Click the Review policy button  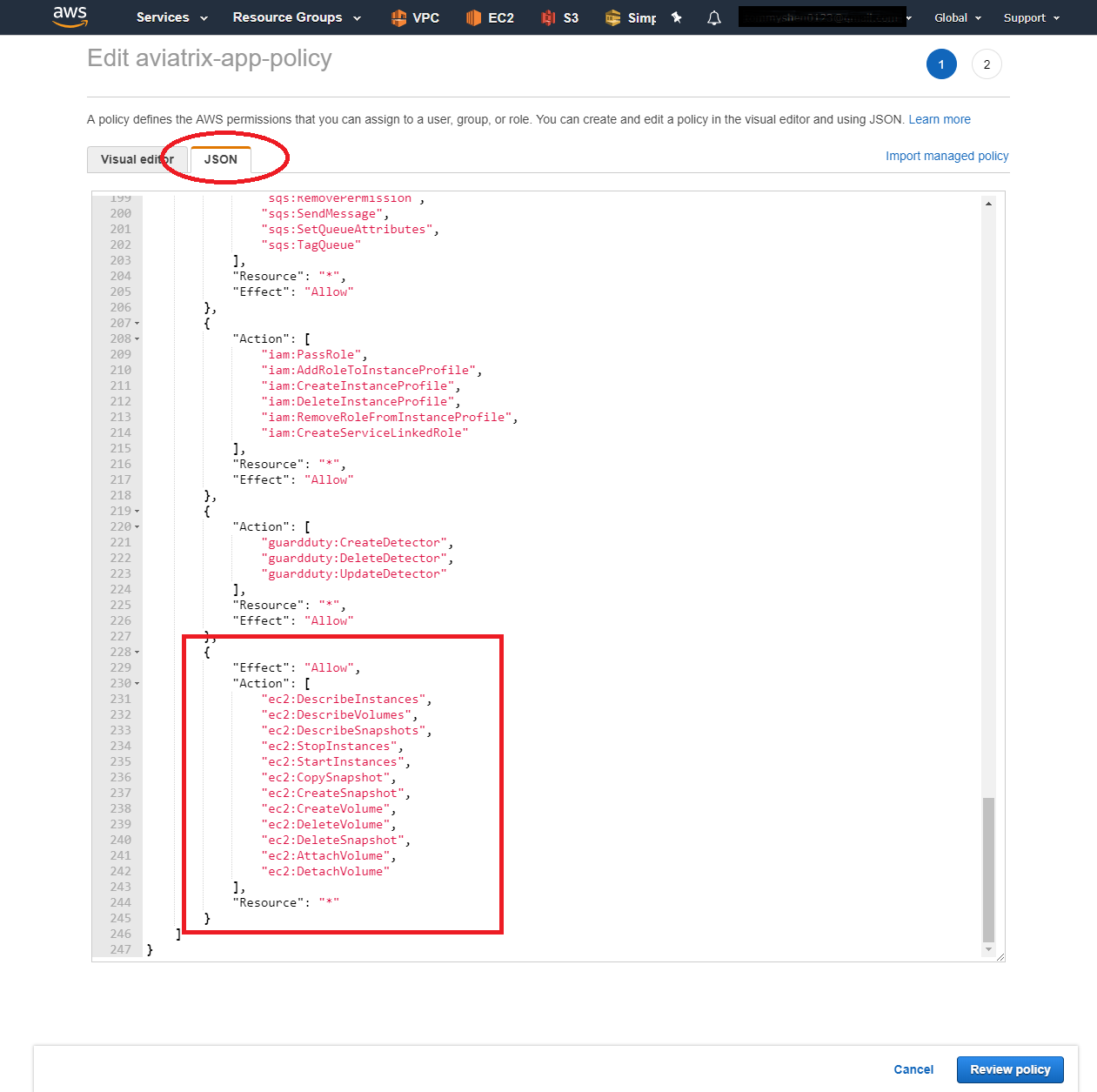[1010, 1069]
